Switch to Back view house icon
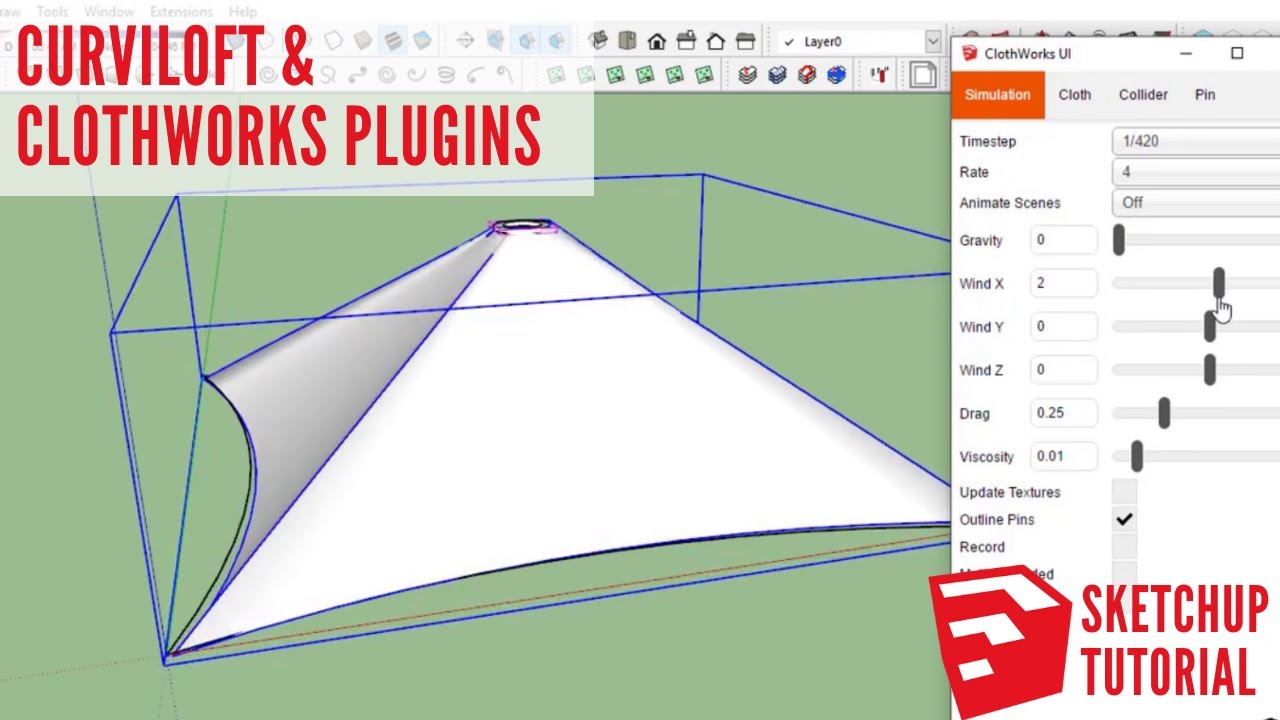The height and width of the screenshot is (720, 1280). click(x=716, y=41)
